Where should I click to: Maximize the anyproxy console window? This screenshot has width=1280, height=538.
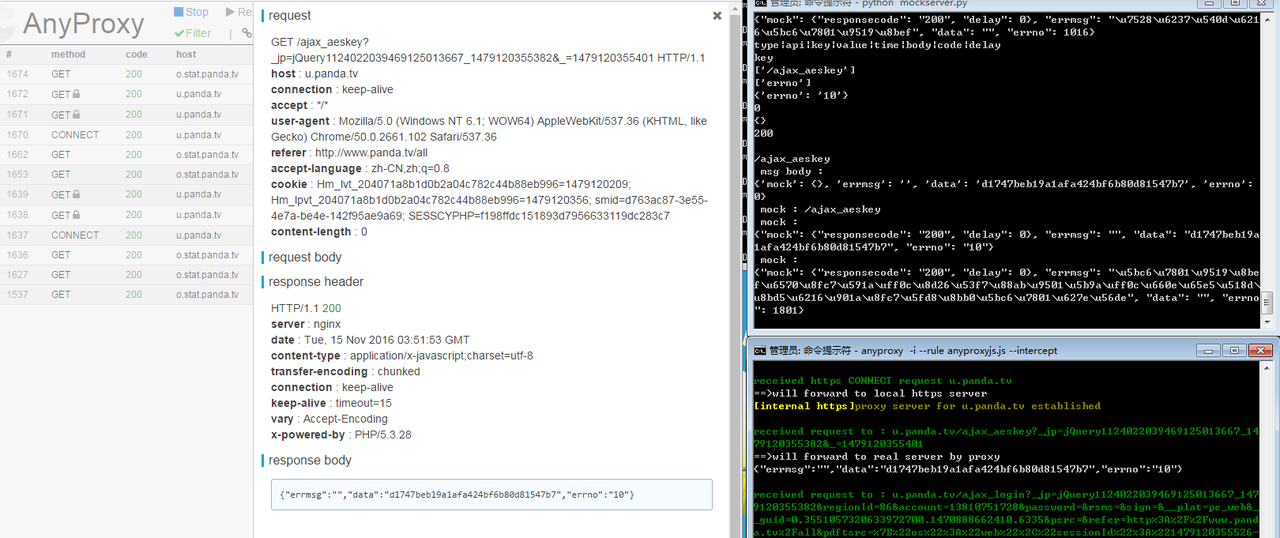pos(1235,351)
